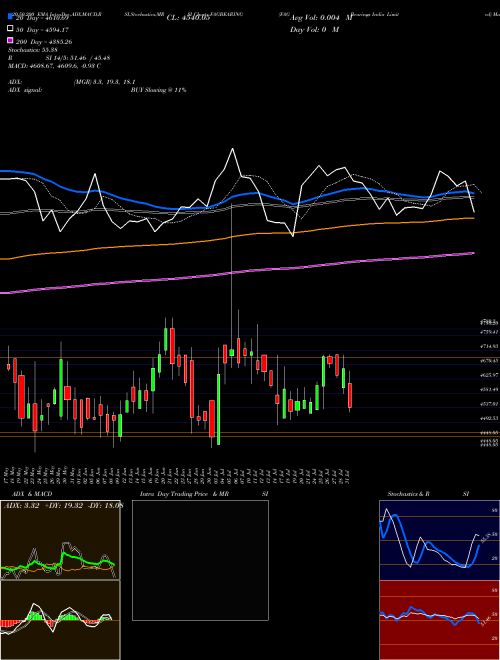Click the Stochastics: 55.38 reading
Viewport: 500px width, 660px height.
tap(32, 50)
